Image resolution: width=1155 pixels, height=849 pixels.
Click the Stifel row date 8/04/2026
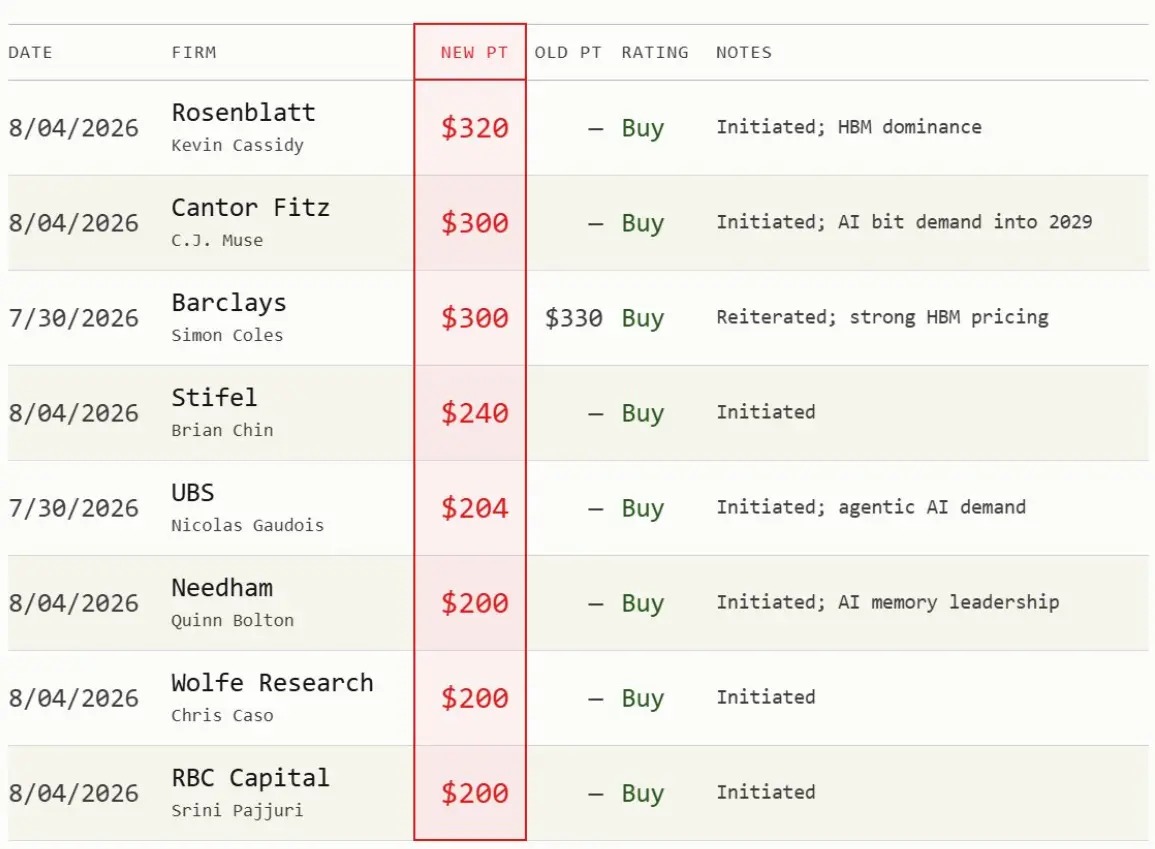[x=73, y=413]
